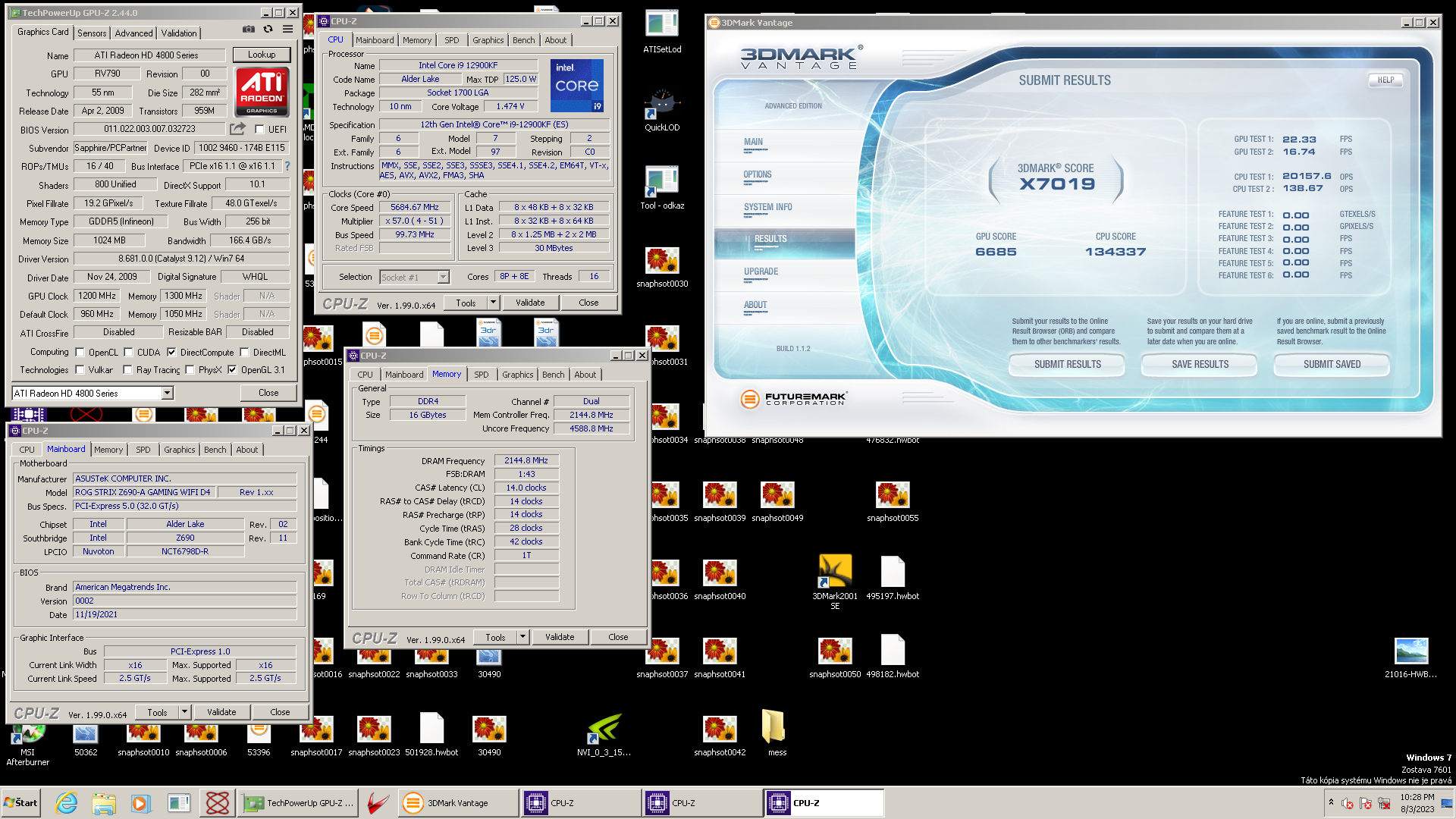Switch to 3DMark Vantage taskbar button
The image size is (1456, 819).
point(458,802)
